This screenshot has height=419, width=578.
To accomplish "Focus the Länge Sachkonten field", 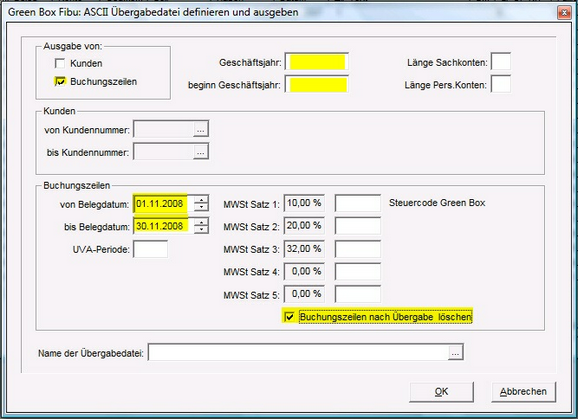I will [501, 62].
